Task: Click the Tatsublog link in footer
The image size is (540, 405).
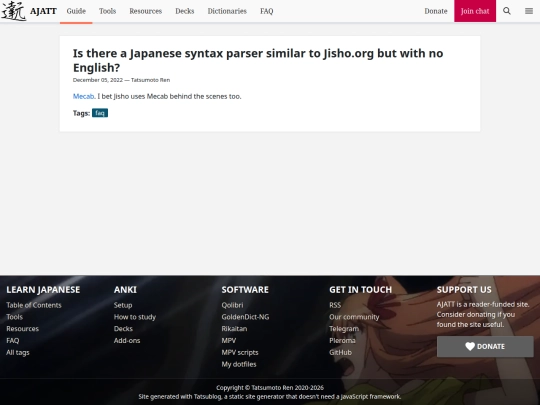Action: point(207,397)
